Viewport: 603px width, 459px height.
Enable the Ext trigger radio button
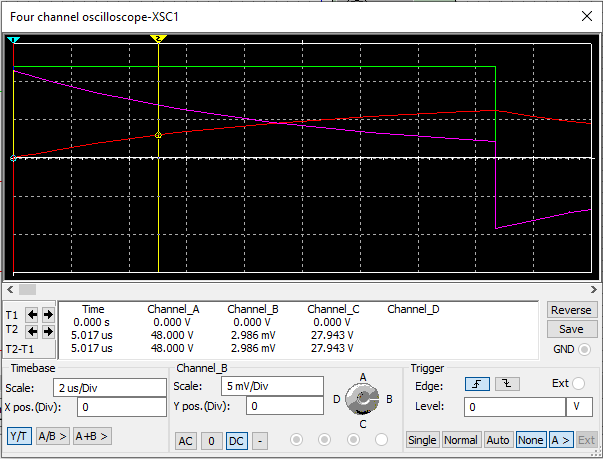[x=578, y=383]
